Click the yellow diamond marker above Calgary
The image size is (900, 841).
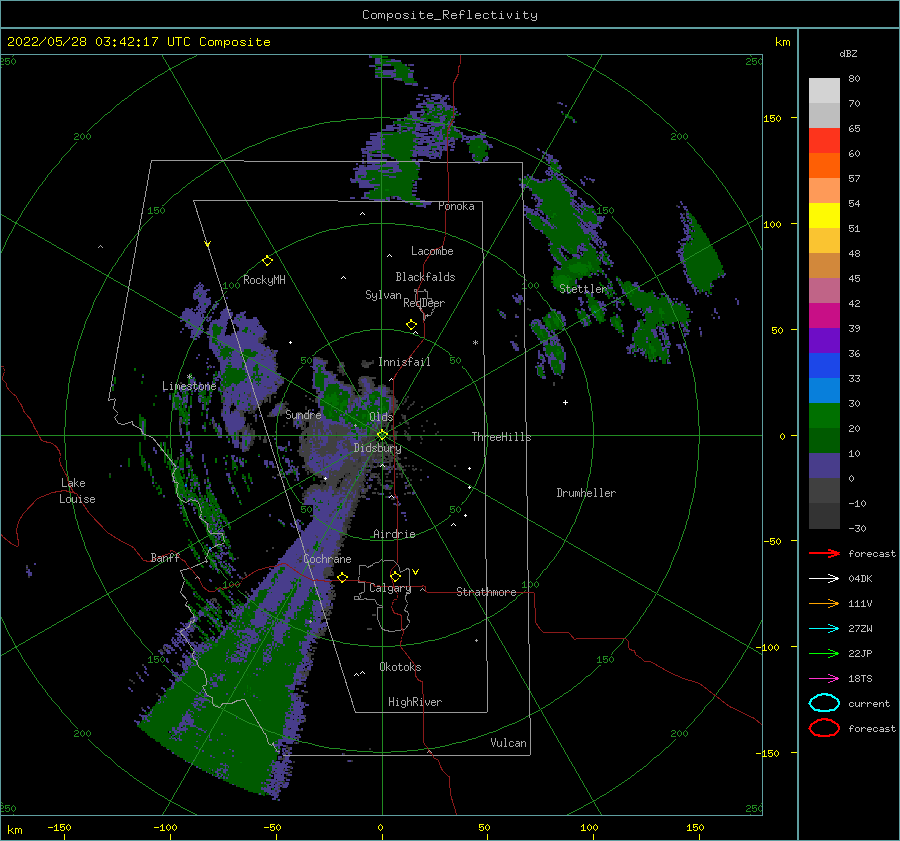pos(395,576)
